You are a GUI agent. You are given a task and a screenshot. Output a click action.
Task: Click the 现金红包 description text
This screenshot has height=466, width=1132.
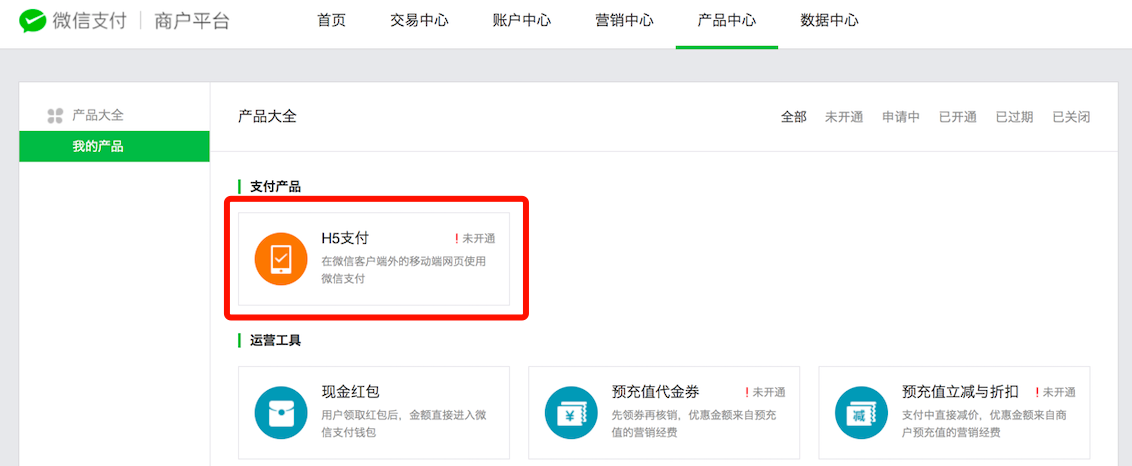pos(404,424)
